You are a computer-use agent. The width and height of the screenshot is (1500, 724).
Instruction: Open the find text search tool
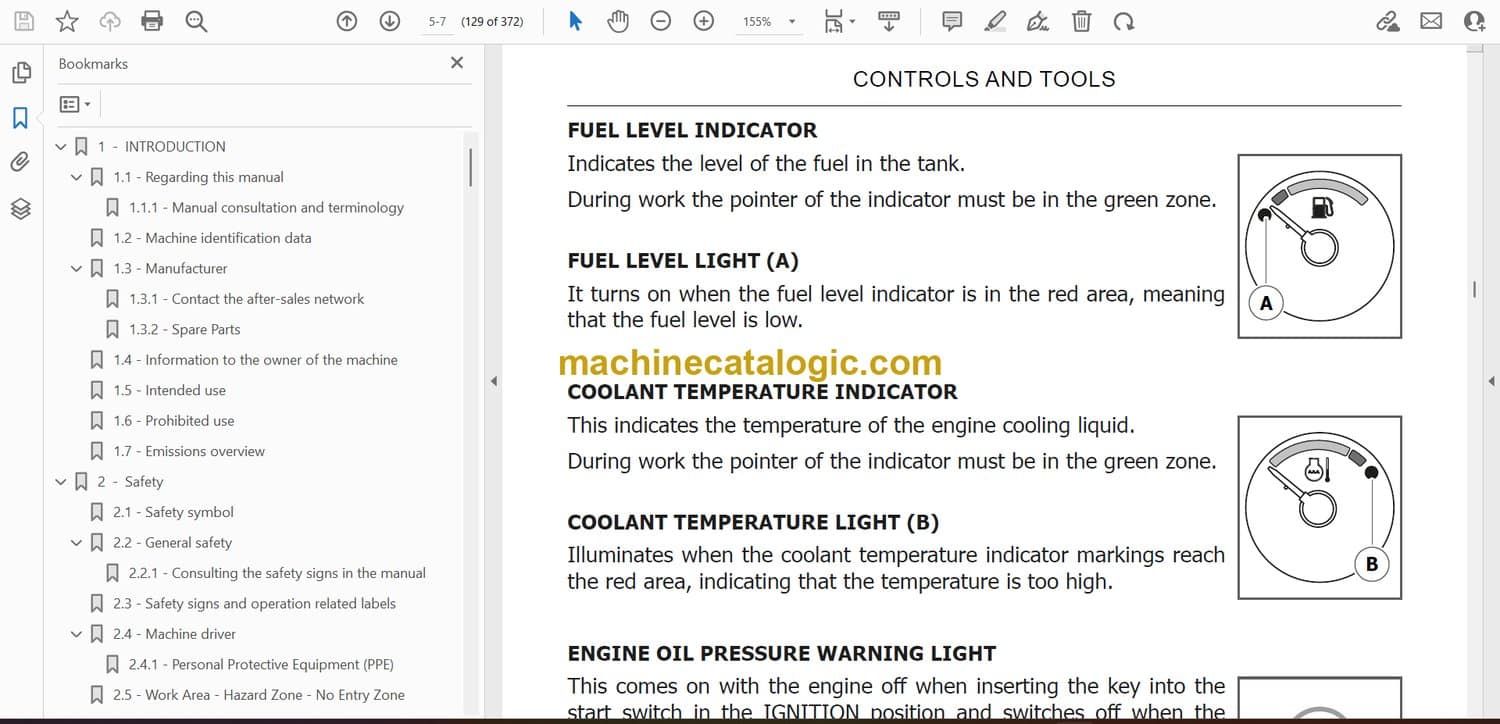tap(196, 21)
